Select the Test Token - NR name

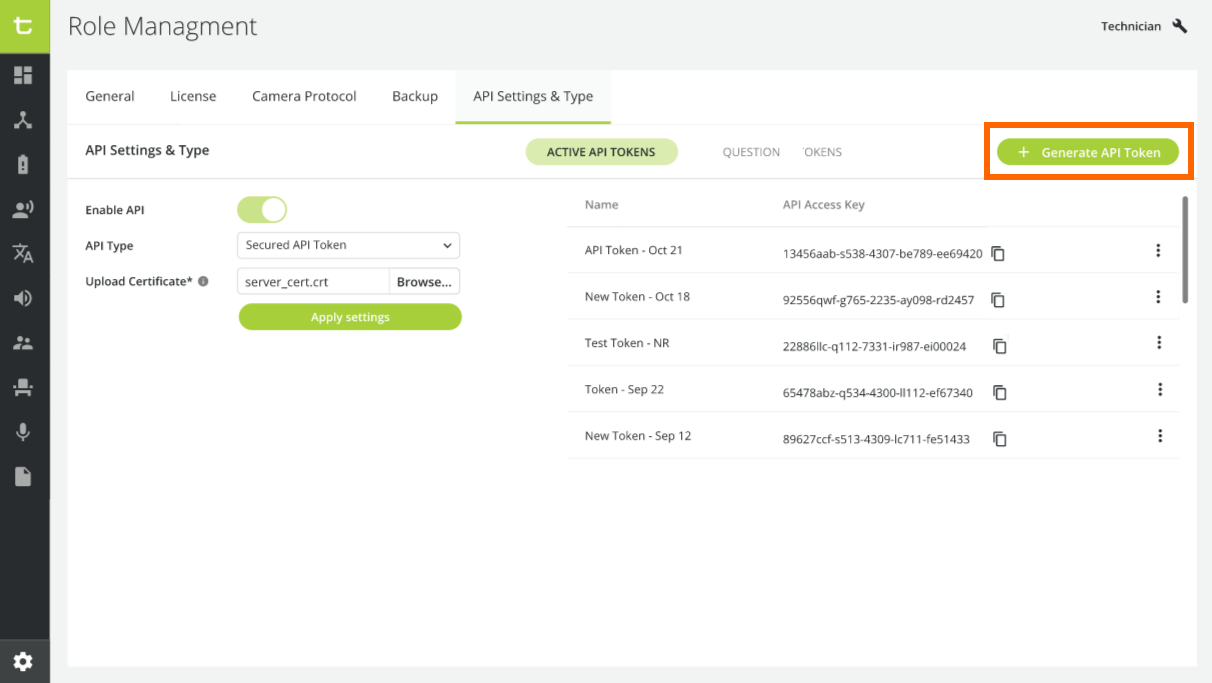[627, 343]
